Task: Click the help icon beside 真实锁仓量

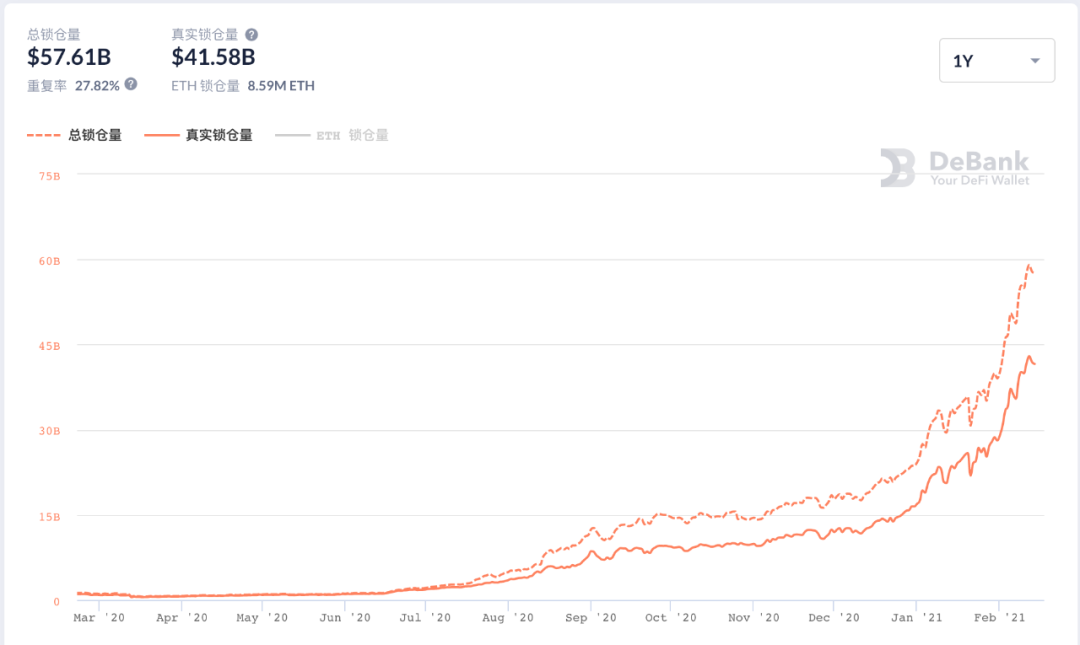Action: pyautogui.click(x=254, y=33)
